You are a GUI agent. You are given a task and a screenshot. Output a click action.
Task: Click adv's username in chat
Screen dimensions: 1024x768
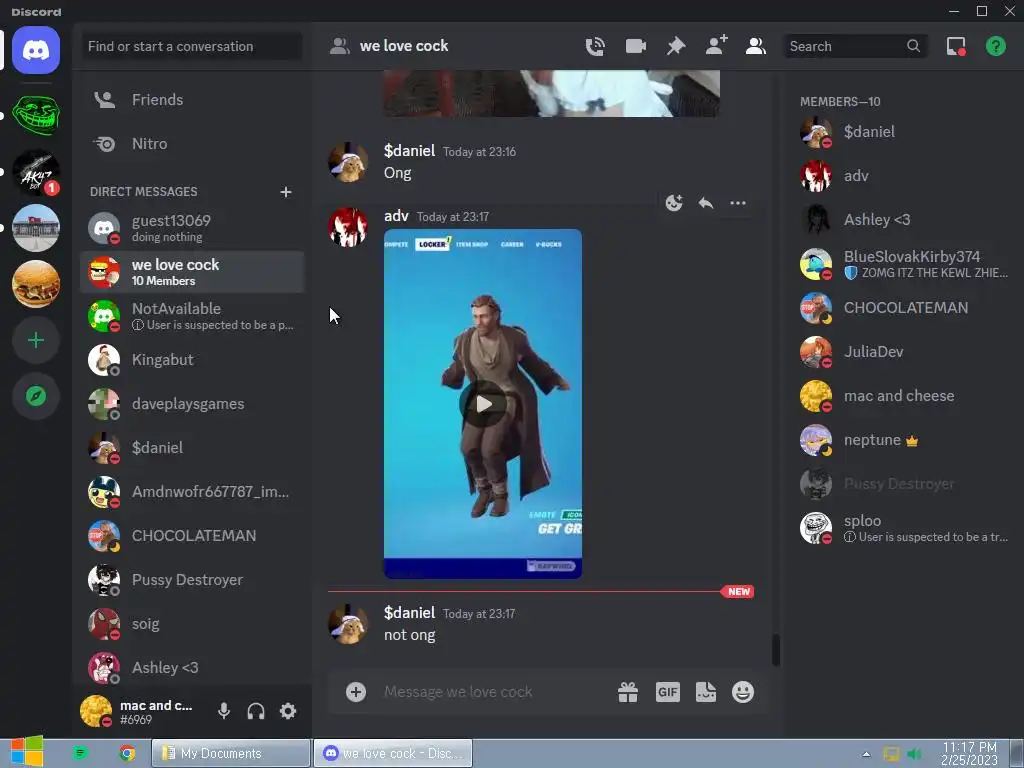pyautogui.click(x=396, y=216)
